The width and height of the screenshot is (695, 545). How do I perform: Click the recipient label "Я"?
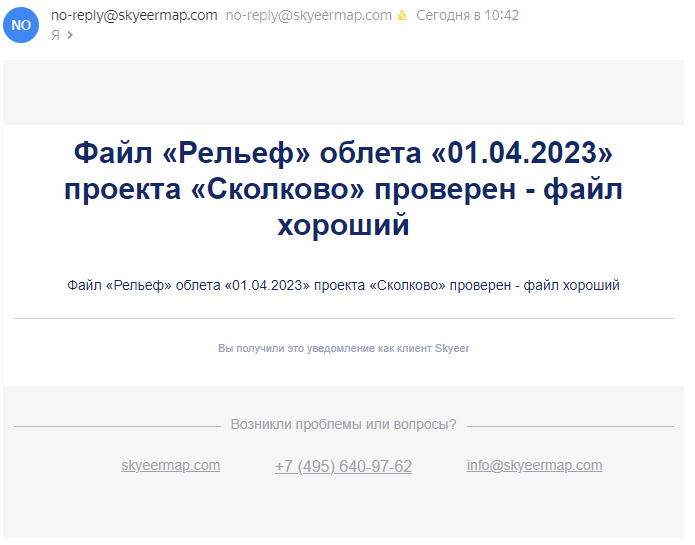coord(55,35)
